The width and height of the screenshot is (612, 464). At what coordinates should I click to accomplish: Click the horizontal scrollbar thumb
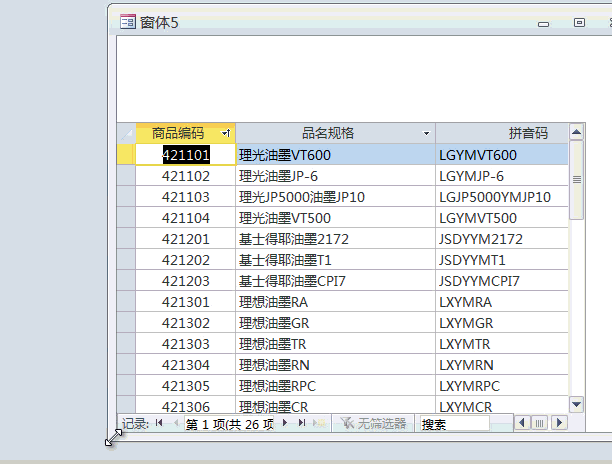point(539,423)
